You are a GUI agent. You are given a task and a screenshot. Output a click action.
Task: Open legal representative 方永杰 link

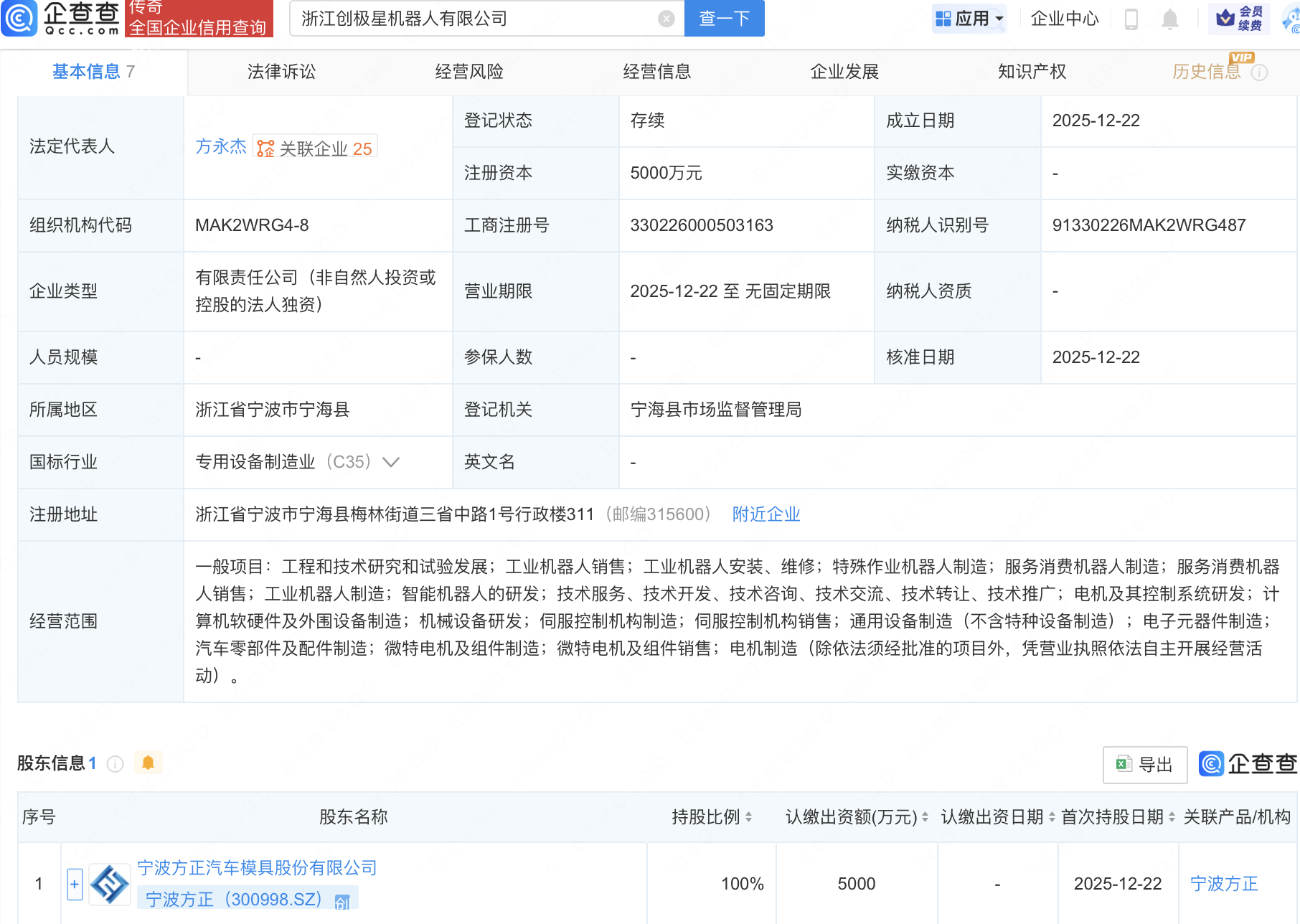(220, 147)
